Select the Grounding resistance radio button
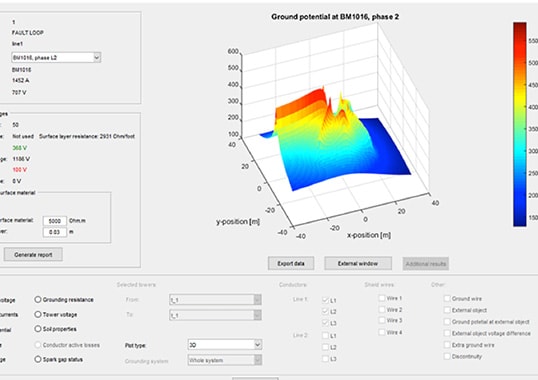The image size is (538, 380). click(38, 299)
